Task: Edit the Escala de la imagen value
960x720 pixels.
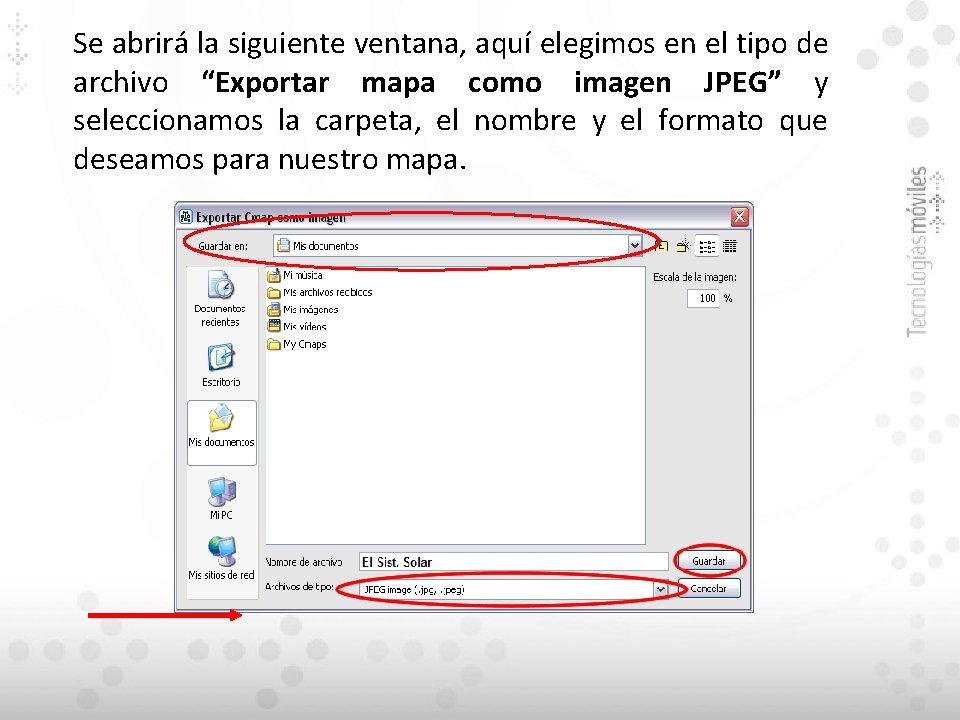Action: pyautogui.click(x=703, y=298)
